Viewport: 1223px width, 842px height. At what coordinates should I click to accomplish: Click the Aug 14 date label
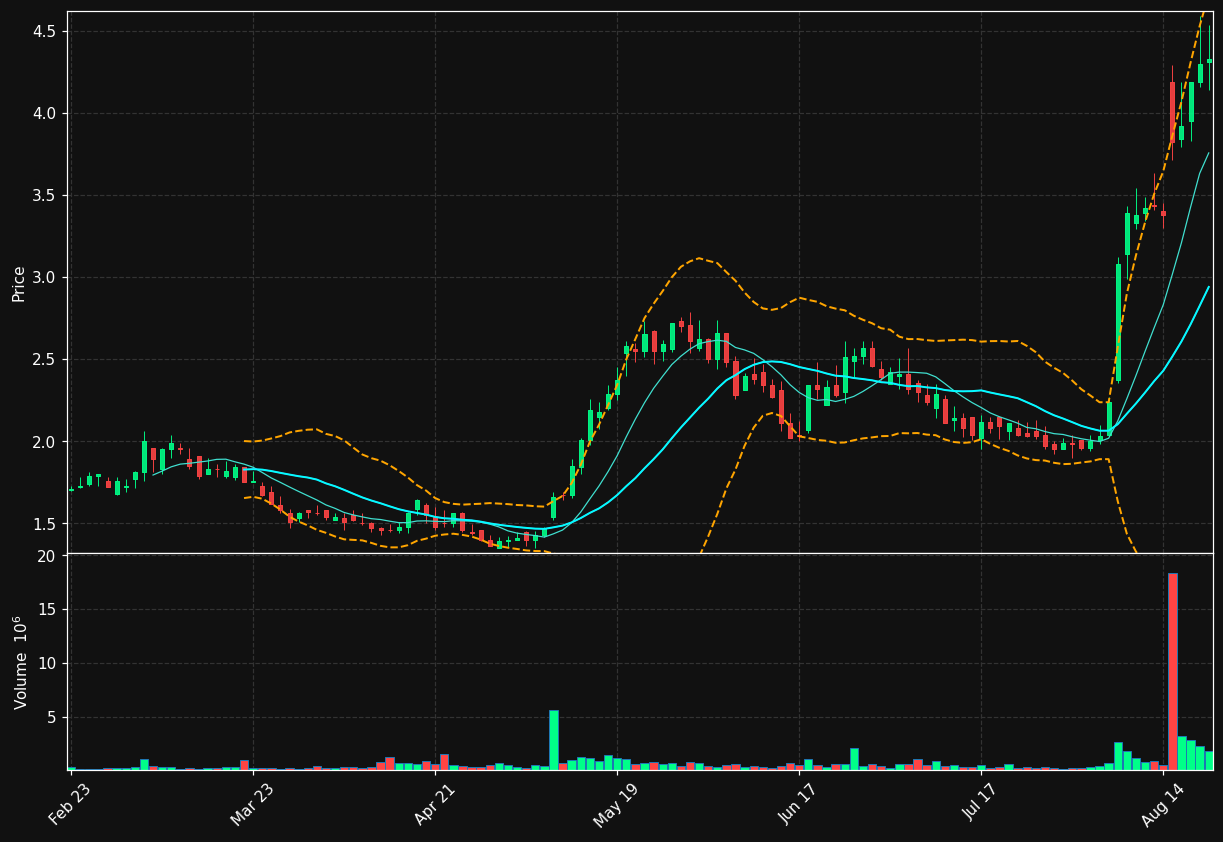click(x=1161, y=804)
